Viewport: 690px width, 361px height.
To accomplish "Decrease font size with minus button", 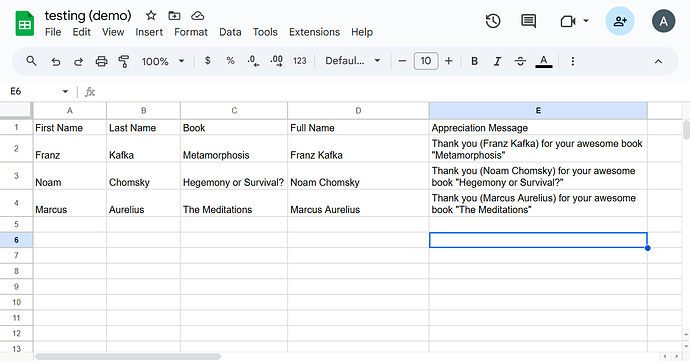I will [x=402, y=61].
